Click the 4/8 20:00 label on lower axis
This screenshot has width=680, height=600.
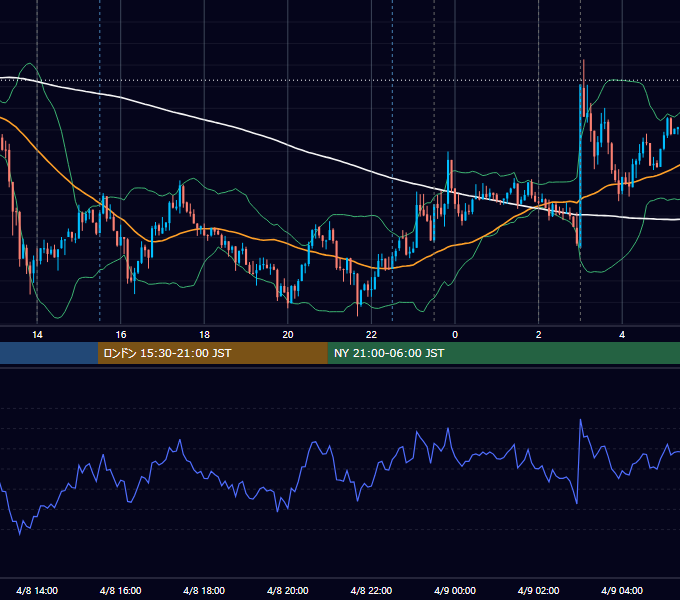[x=288, y=591]
